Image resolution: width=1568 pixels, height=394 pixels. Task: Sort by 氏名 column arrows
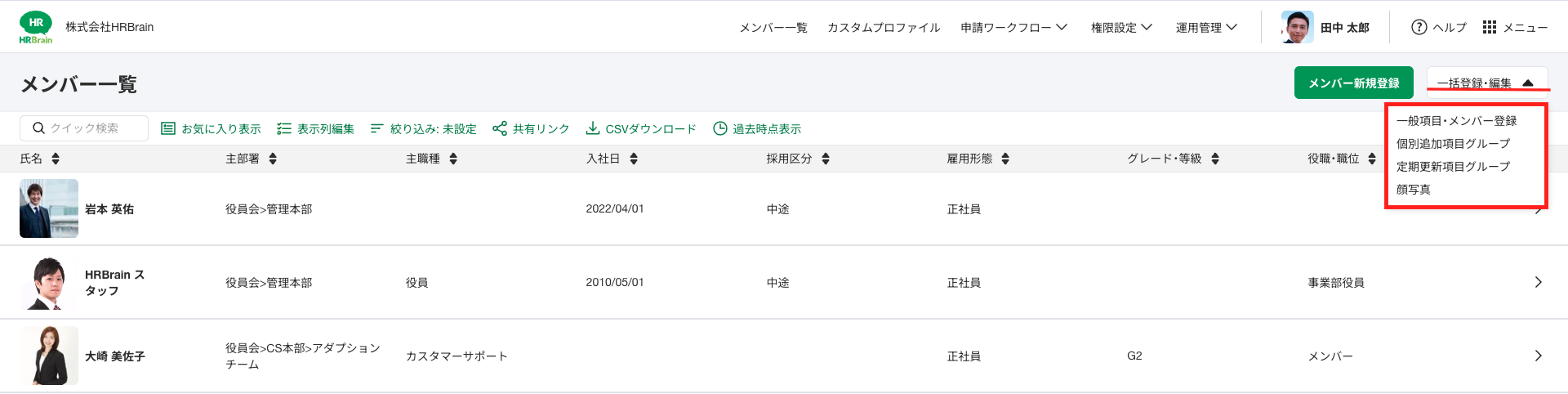pos(56,159)
